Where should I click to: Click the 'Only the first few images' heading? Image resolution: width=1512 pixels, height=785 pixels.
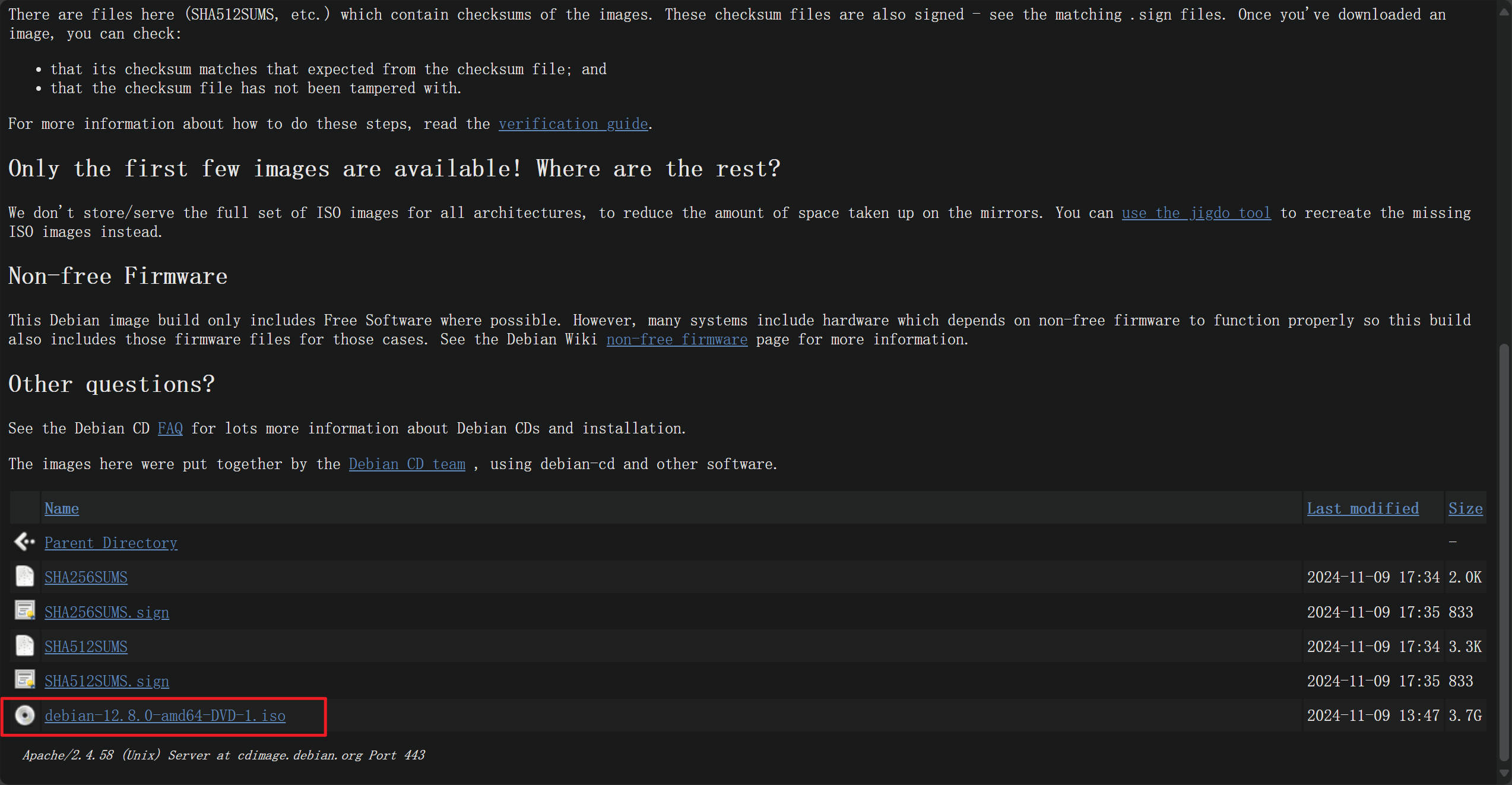394,169
